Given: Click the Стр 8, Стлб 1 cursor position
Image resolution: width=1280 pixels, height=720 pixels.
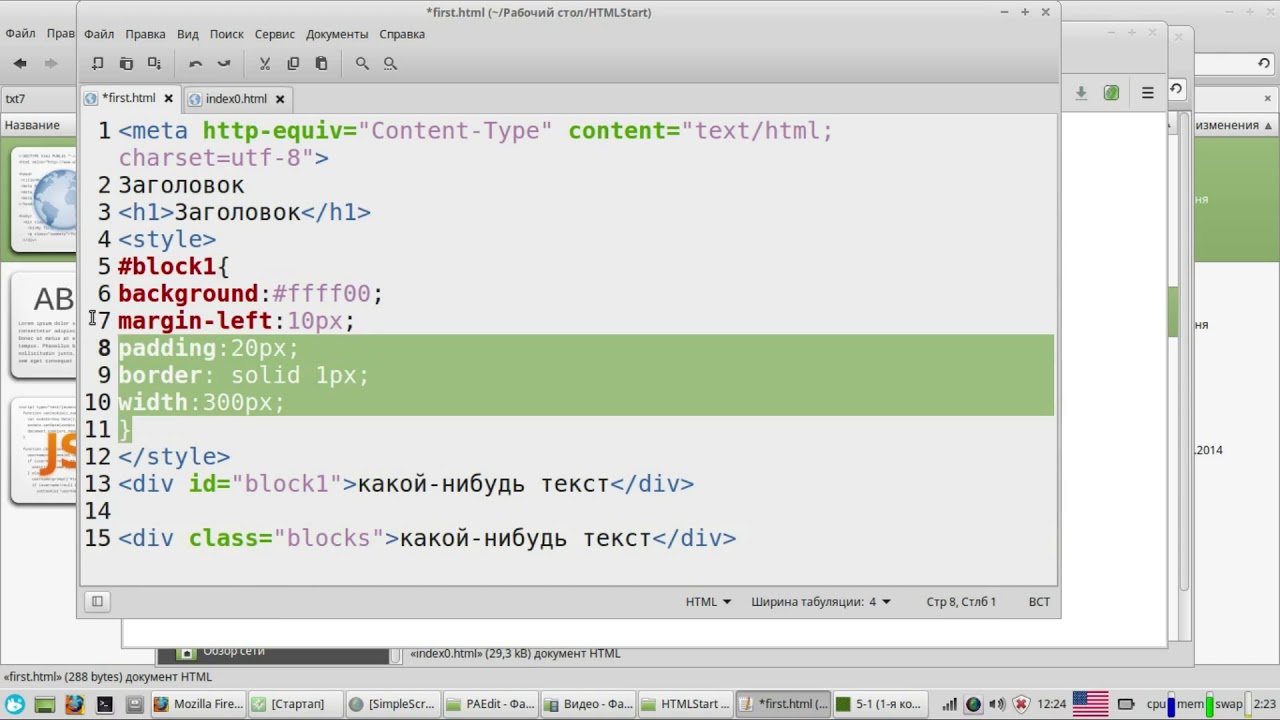Looking at the screenshot, I should 961,602.
